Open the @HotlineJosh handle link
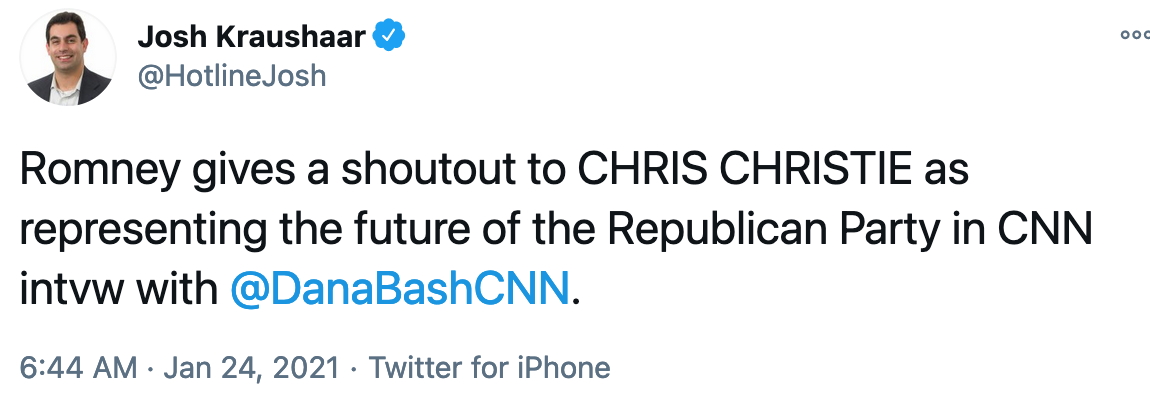The image size is (1150, 396). 232,76
